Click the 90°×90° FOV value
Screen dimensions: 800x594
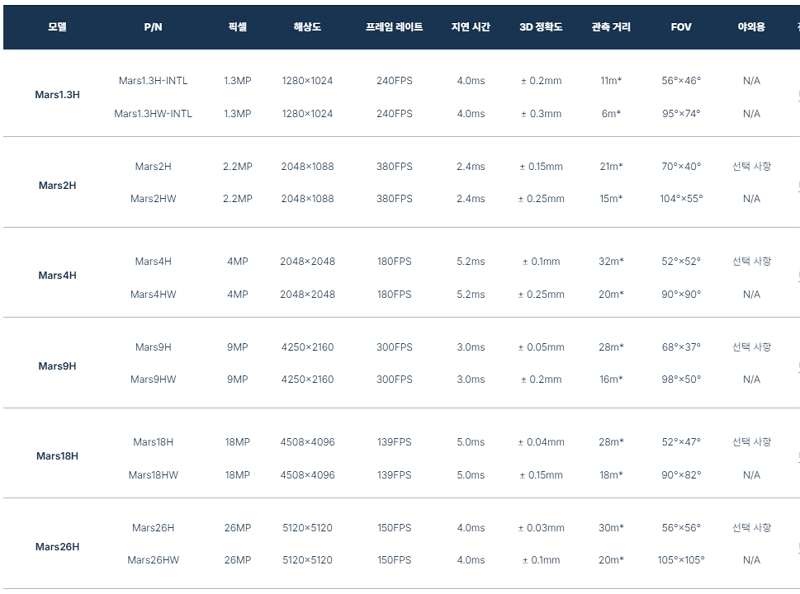point(681,294)
